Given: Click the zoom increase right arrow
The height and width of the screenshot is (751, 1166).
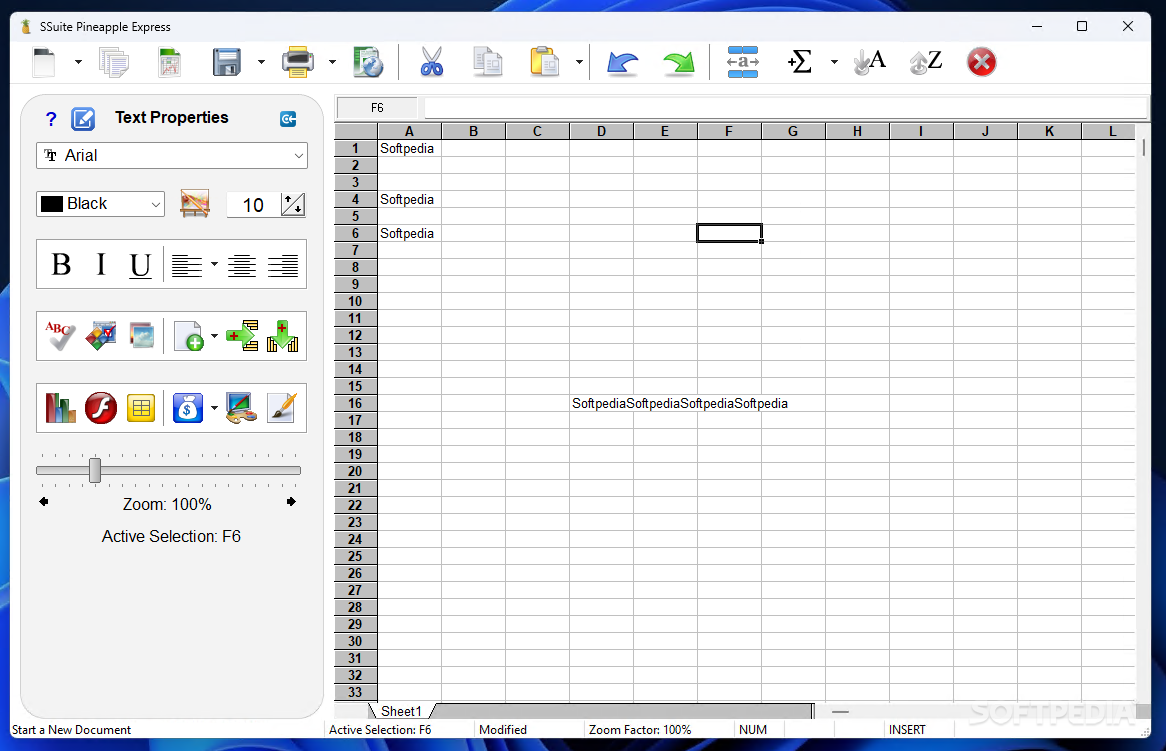Looking at the screenshot, I should (x=292, y=502).
